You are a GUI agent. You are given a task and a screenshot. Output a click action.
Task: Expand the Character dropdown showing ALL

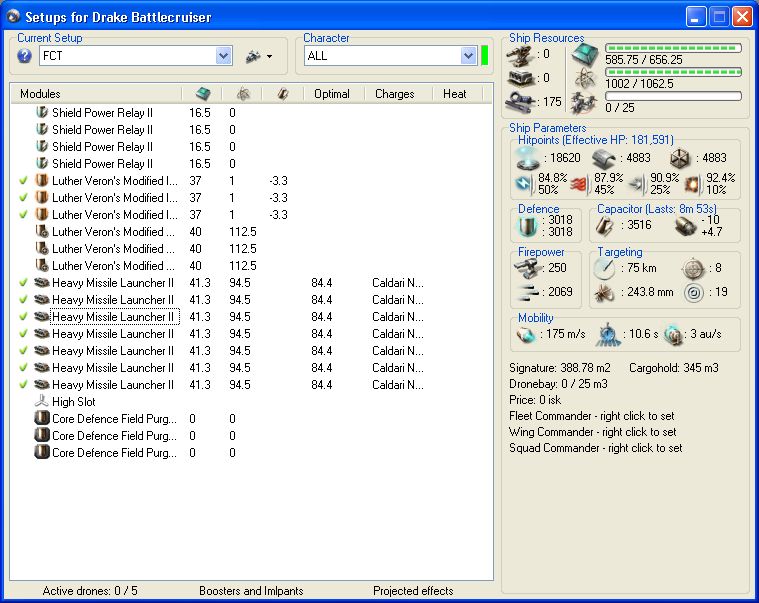[x=468, y=57]
